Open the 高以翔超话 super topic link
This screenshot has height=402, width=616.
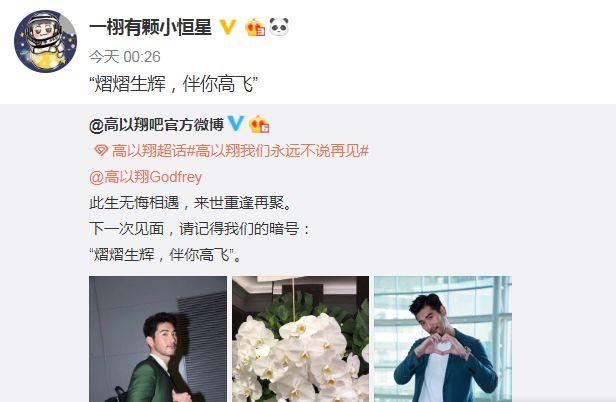pos(148,151)
